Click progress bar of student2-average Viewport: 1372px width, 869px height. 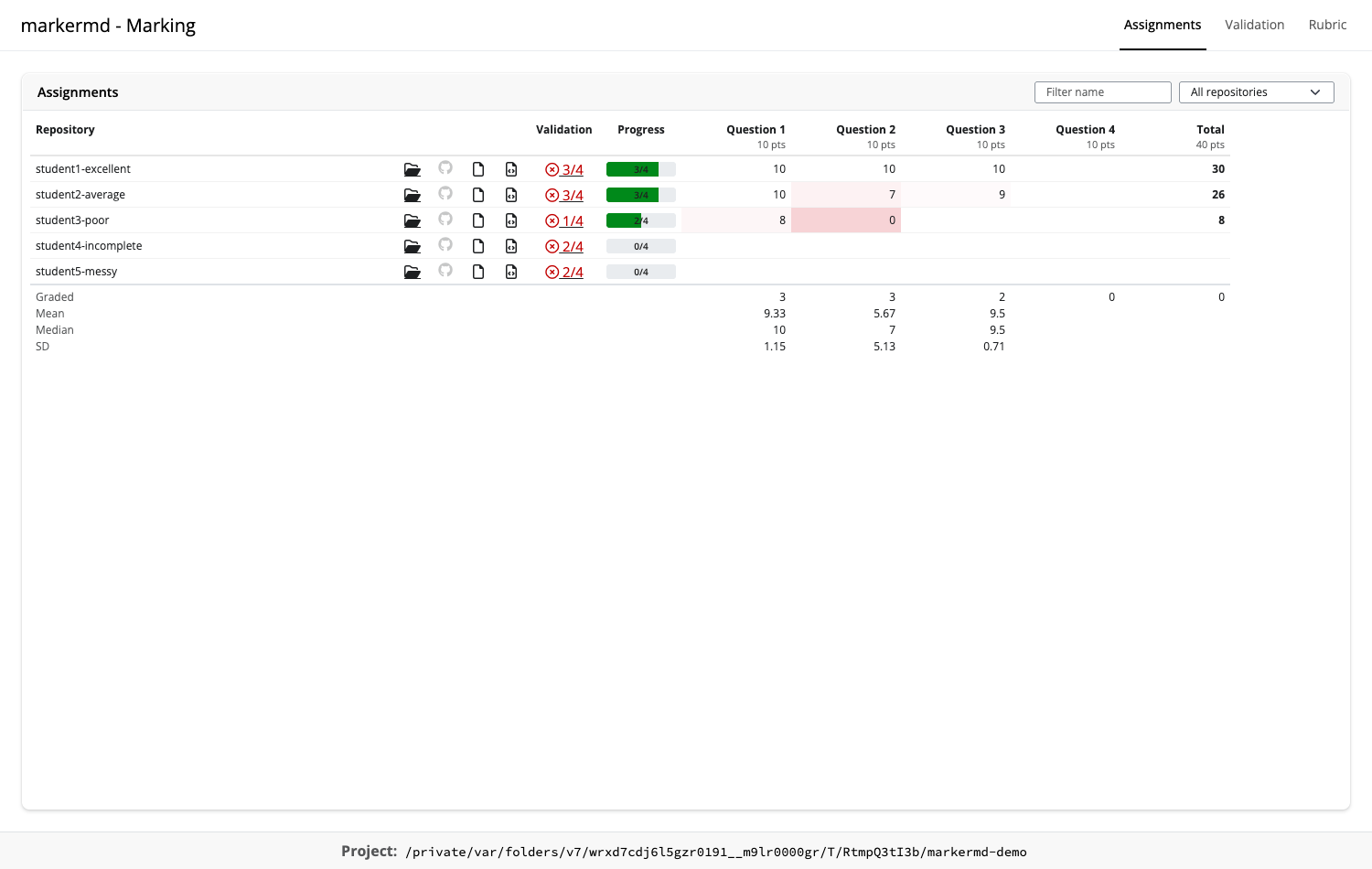[x=641, y=195]
